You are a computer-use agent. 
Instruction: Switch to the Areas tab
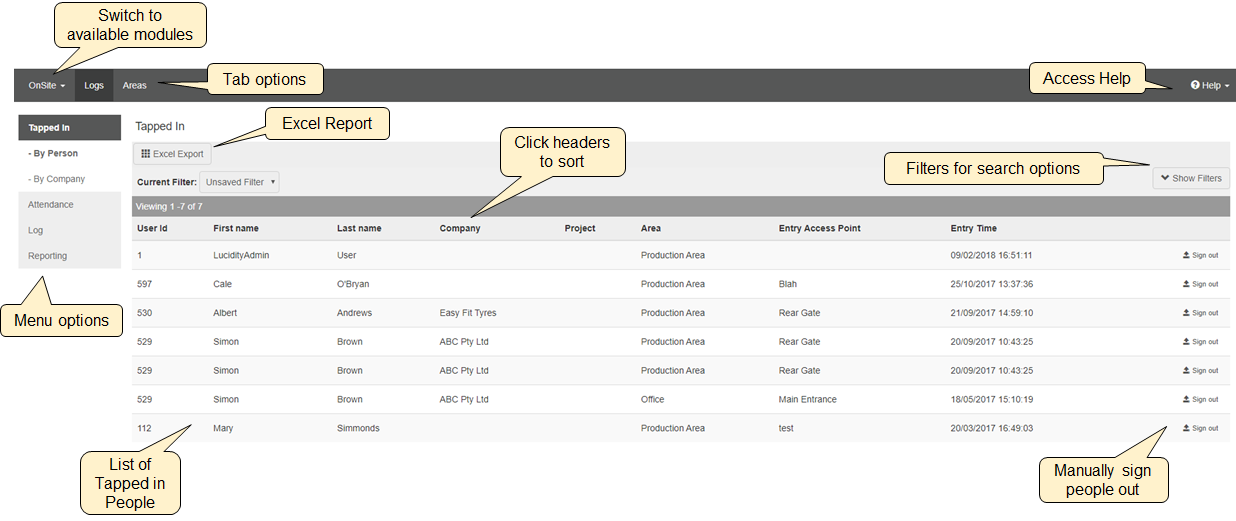tap(135, 86)
